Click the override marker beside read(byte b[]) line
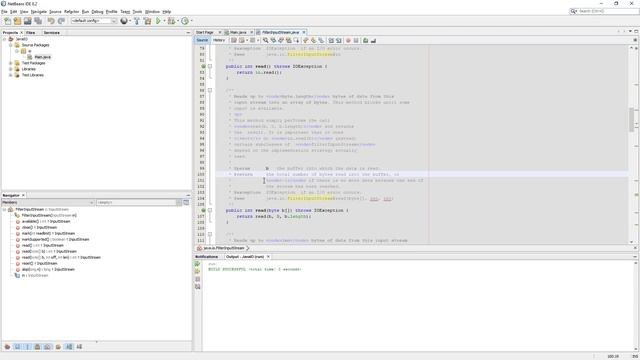This screenshot has width=640, height=360. (203, 210)
